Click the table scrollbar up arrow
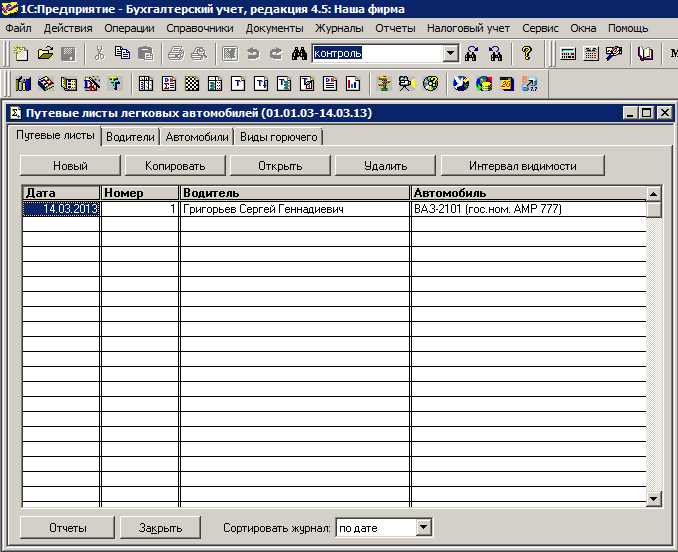Screen dimensions: 678x552 click(x=653, y=193)
